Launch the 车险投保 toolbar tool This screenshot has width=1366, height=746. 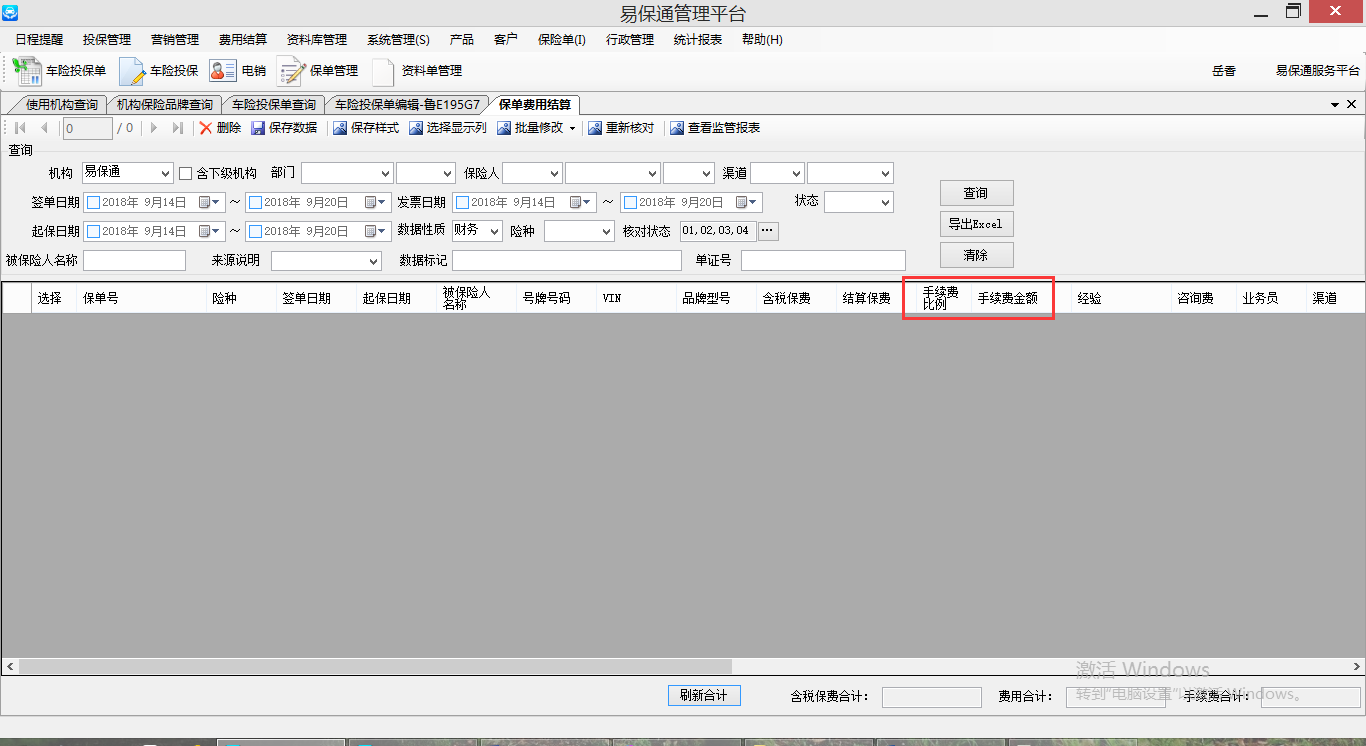click(x=159, y=71)
